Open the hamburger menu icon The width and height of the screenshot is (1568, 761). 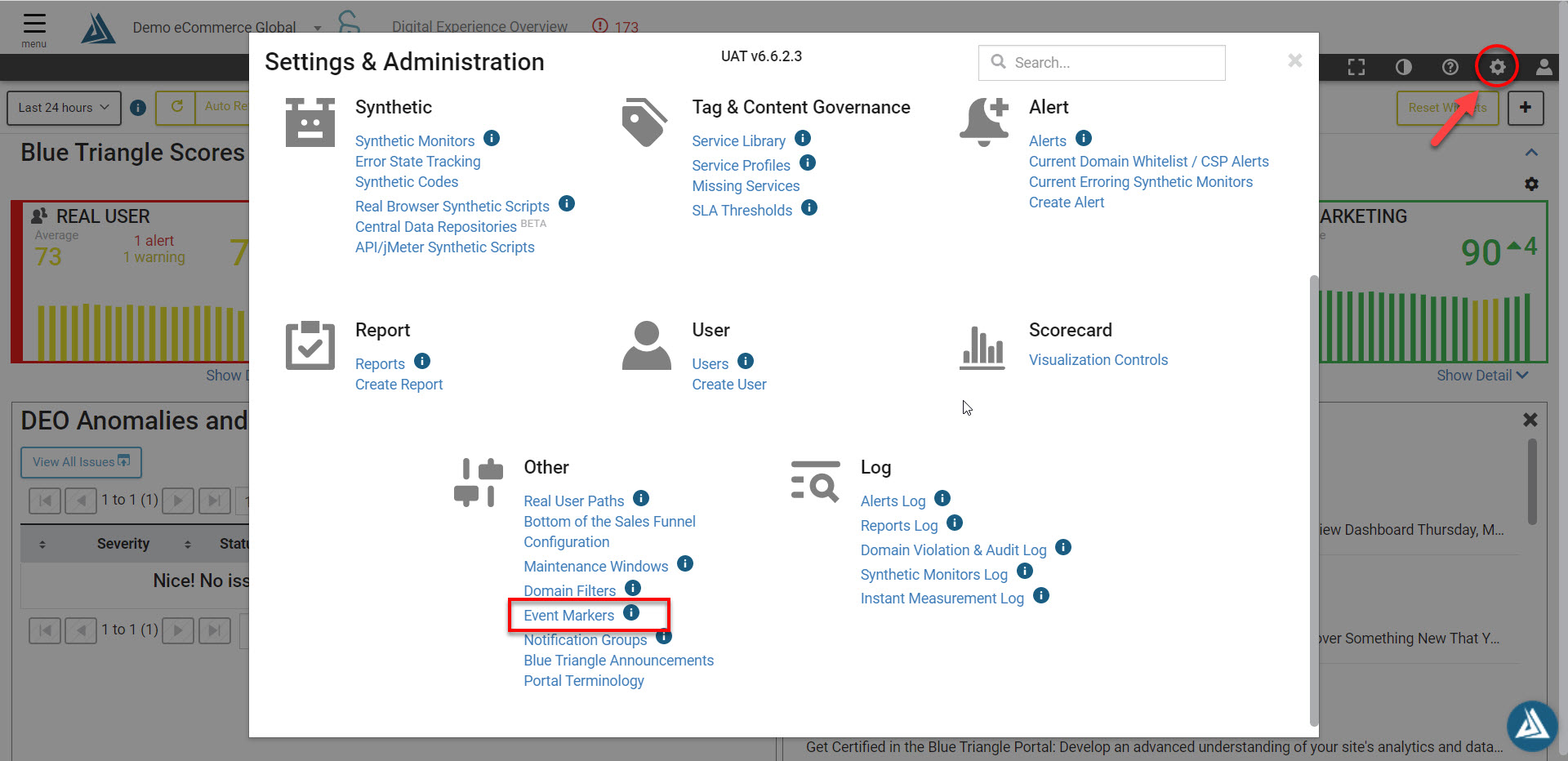[x=34, y=23]
